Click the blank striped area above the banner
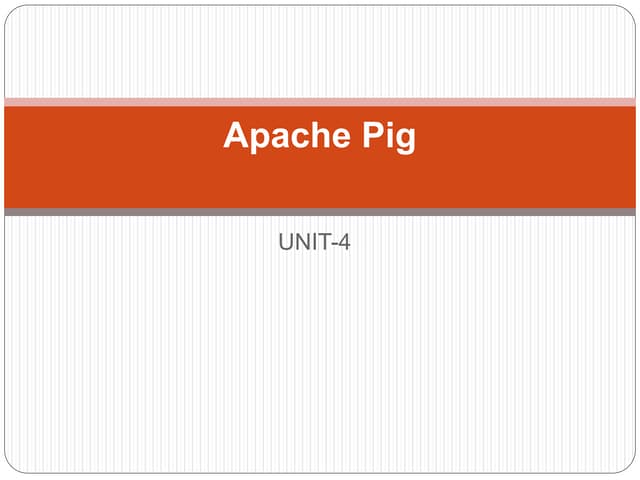This screenshot has height=480, width=640. [320, 52]
